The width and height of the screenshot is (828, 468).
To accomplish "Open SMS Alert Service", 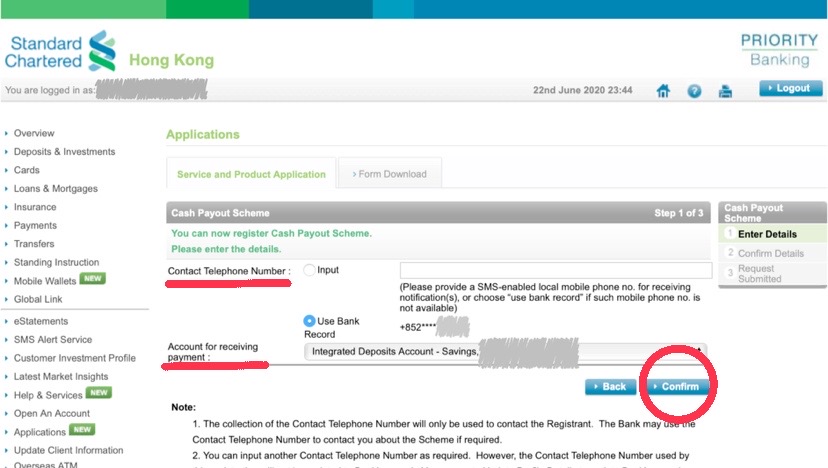I will 53,340.
